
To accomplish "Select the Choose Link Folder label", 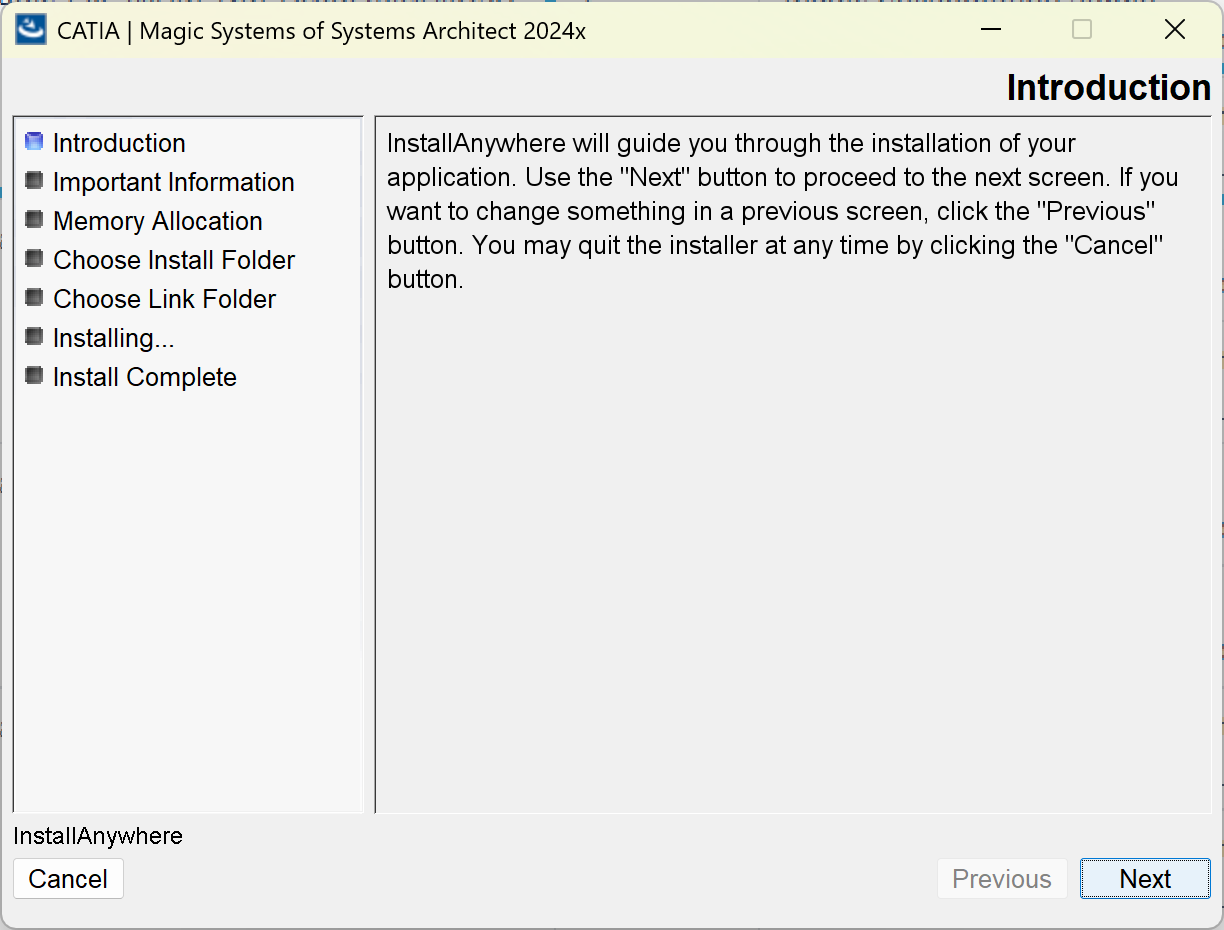I will tap(165, 299).
